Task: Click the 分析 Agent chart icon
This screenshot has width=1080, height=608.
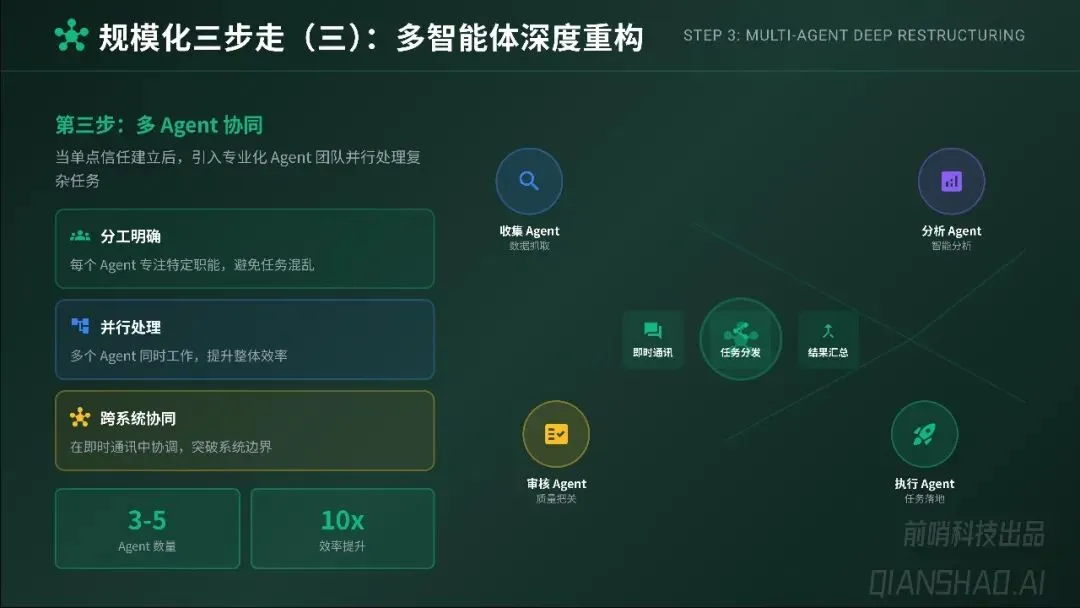Action: (951, 181)
